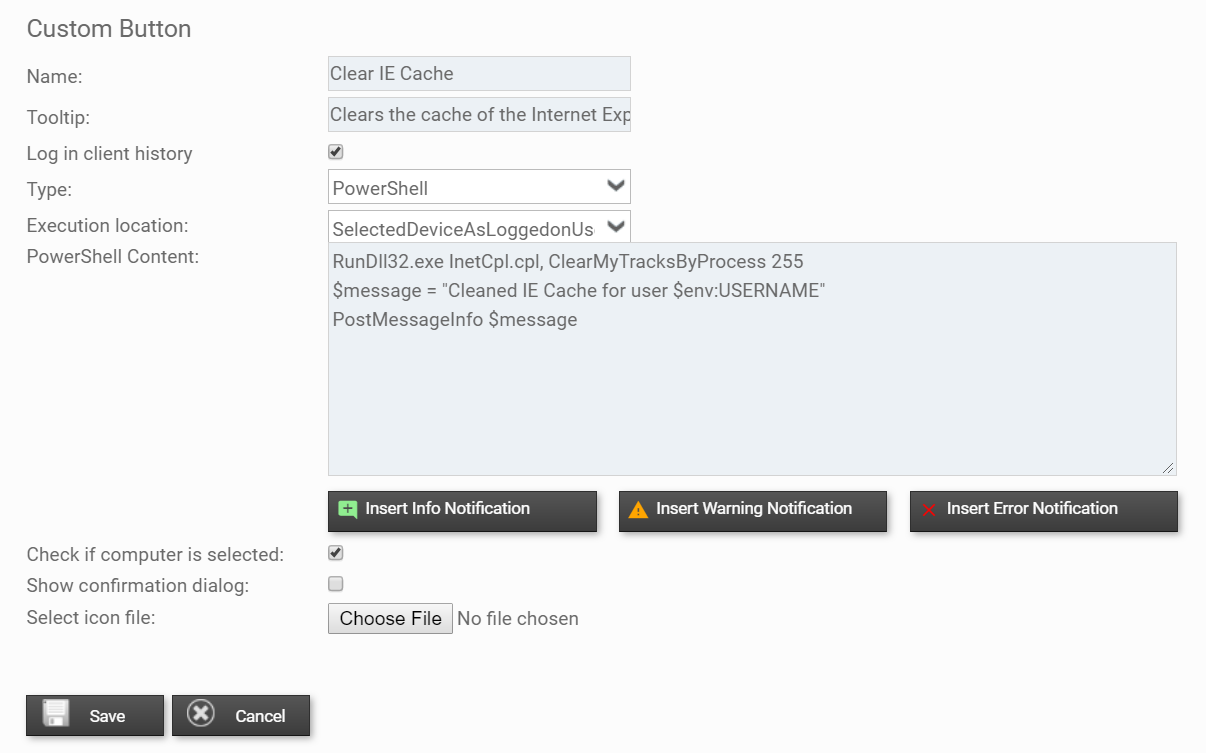Insert Error Notification into script
Viewport: 1206px width, 753px height.
coord(1044,510)
